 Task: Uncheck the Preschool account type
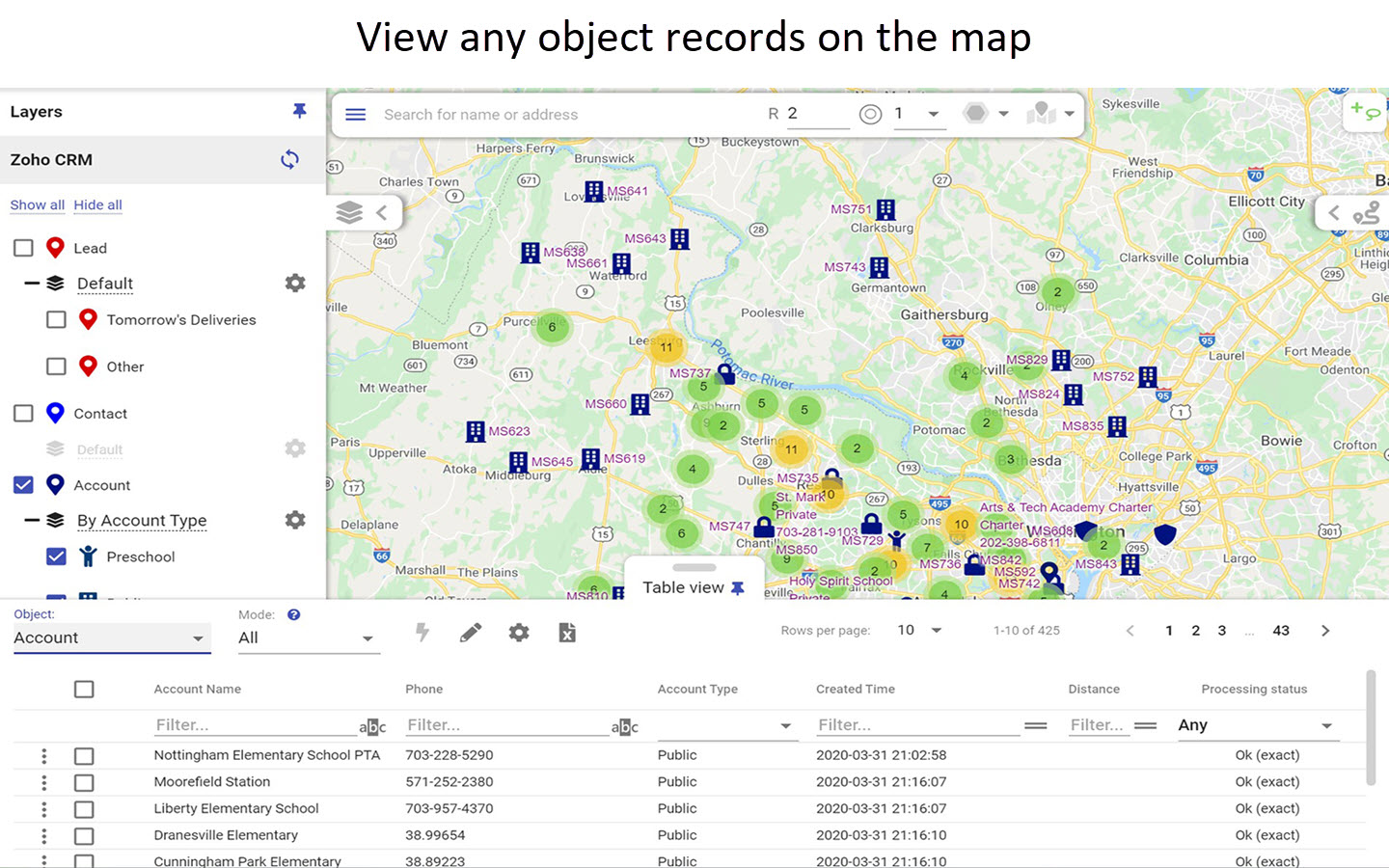click(x=56, y=556)
